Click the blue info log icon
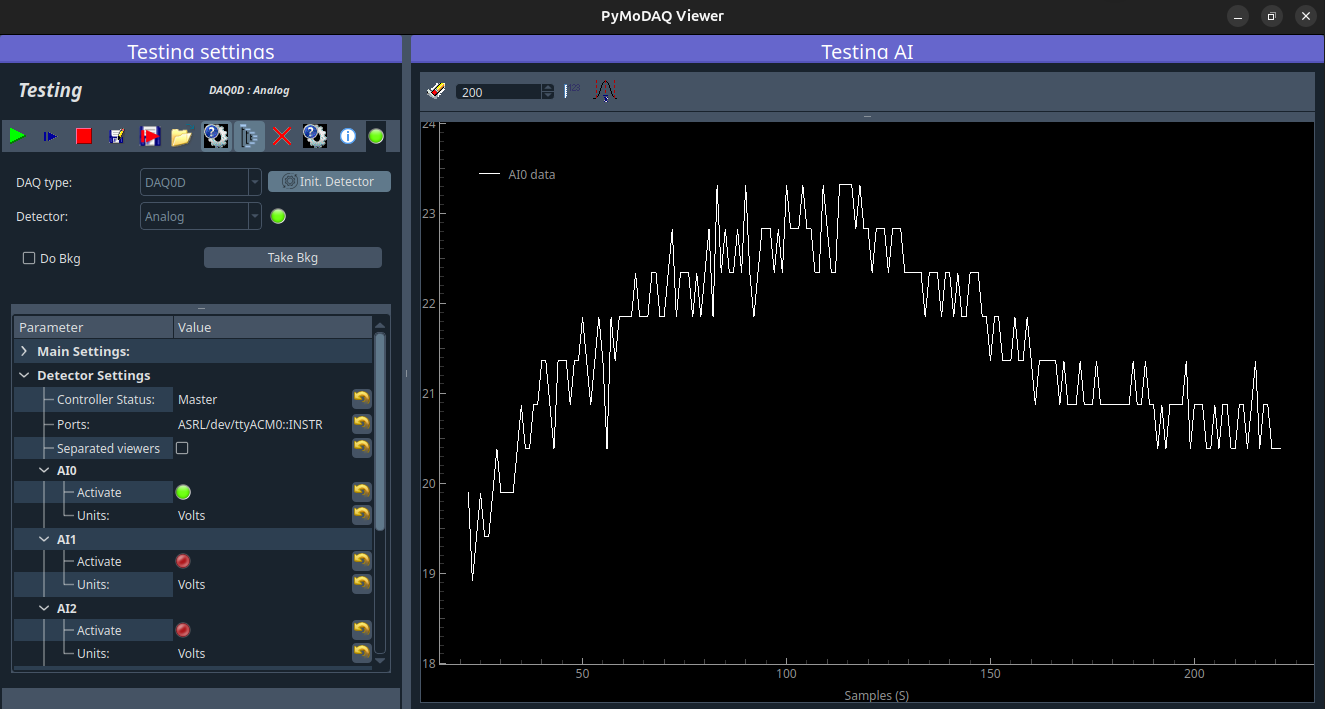This screenshot has height=709, width=1325. click(x=348, y=136)
